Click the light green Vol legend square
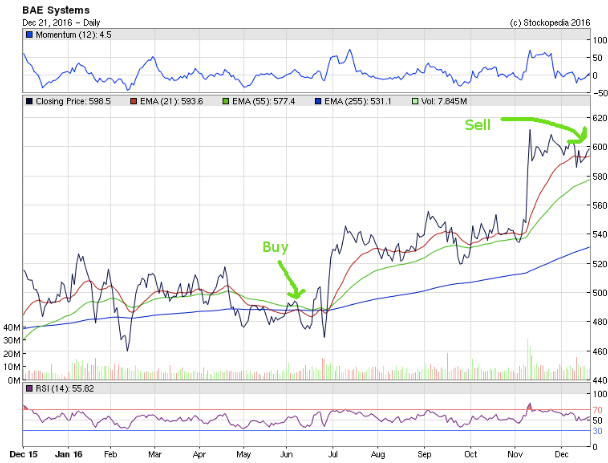The image size is (608, 463). click(x=415, y=102)
